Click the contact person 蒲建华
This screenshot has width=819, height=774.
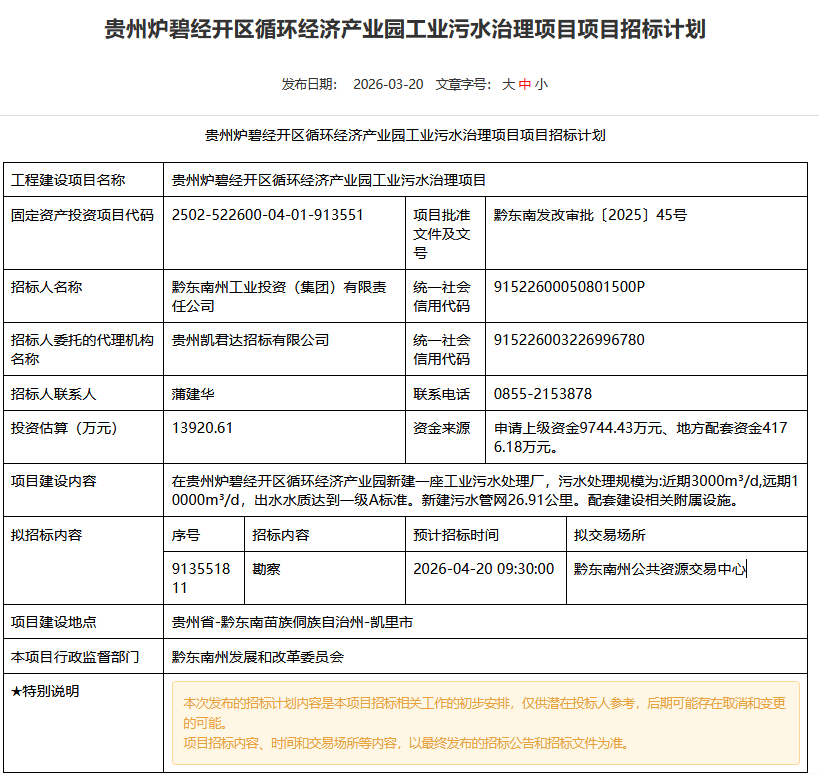click(193, 394)
